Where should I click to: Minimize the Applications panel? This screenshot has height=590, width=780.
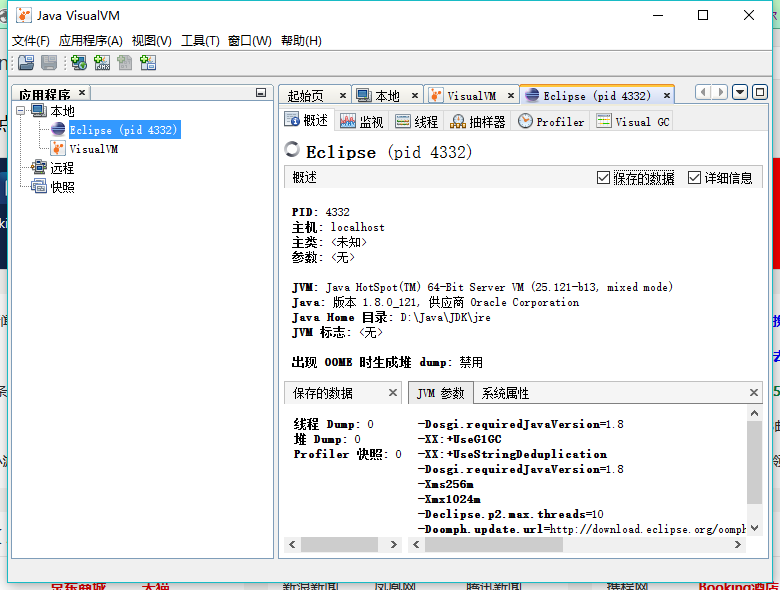(x=261, y=93)
